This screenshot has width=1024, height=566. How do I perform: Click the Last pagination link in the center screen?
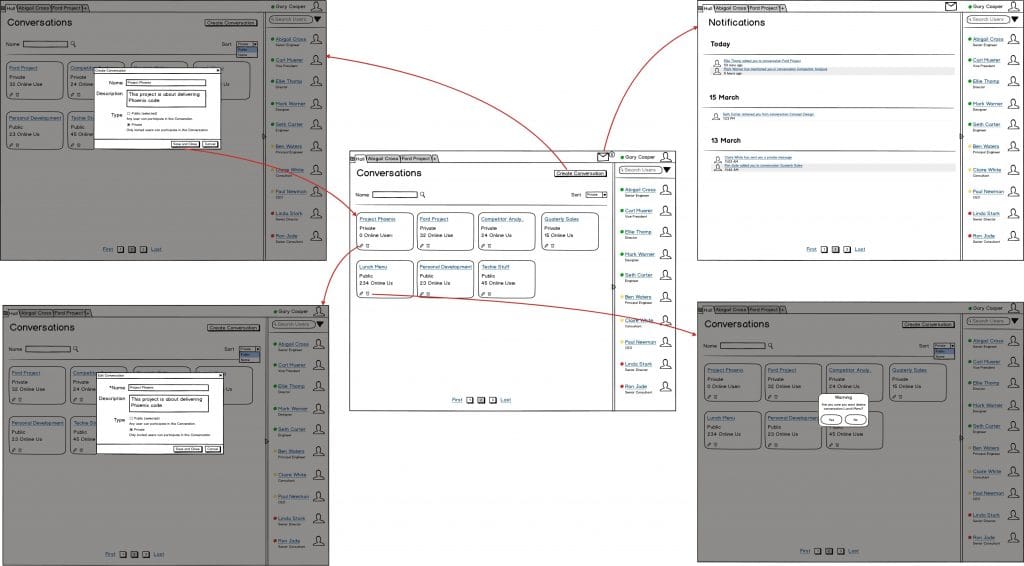[505, 400]
